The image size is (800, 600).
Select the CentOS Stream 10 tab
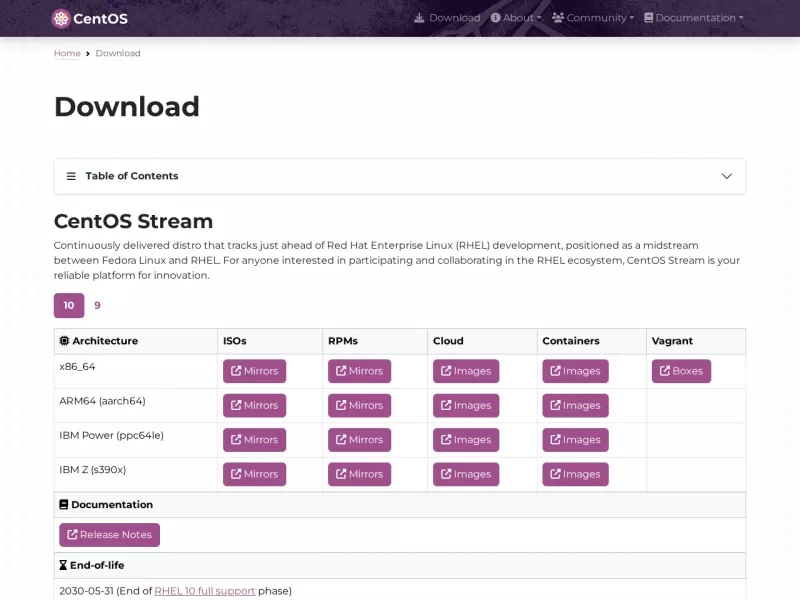(69, 305)
